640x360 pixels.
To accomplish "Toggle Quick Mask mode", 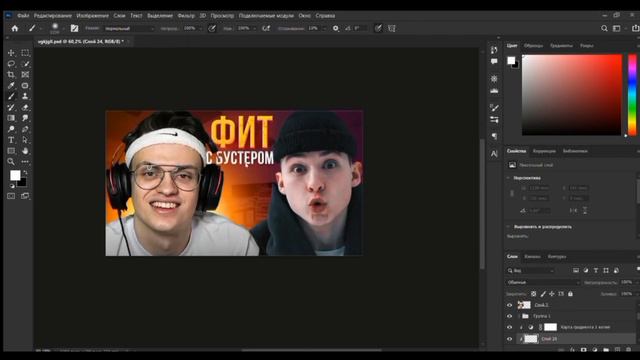I will coord(11,196).
